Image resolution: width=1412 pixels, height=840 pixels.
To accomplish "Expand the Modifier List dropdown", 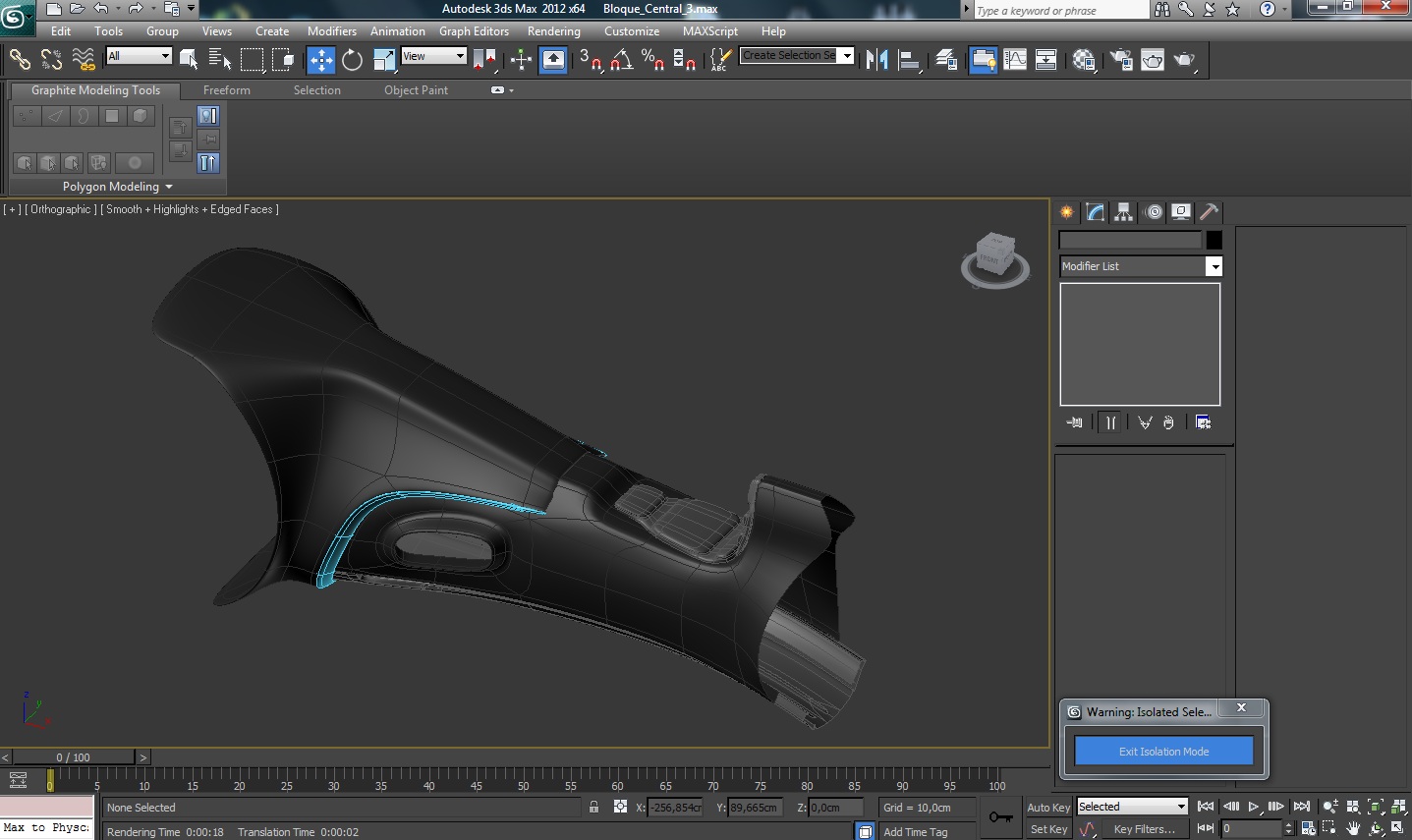I will pos(1214,266).
